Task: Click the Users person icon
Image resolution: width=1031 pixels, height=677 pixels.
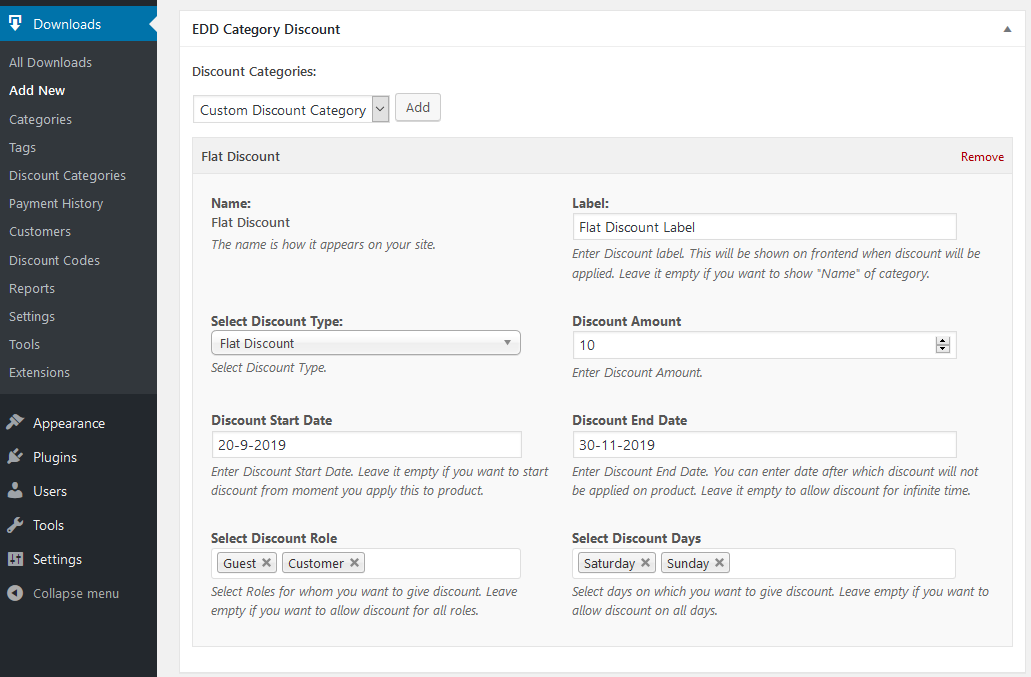Action: point(15,491)
